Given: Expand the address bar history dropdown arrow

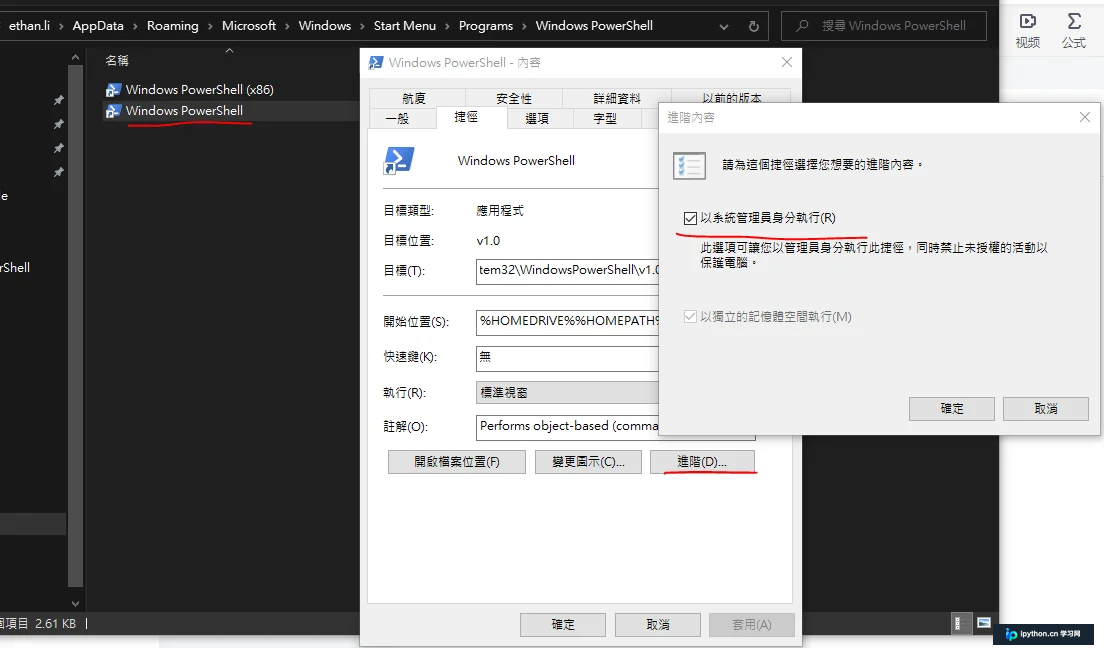Looking at the screenshot, I should point(724,27).
